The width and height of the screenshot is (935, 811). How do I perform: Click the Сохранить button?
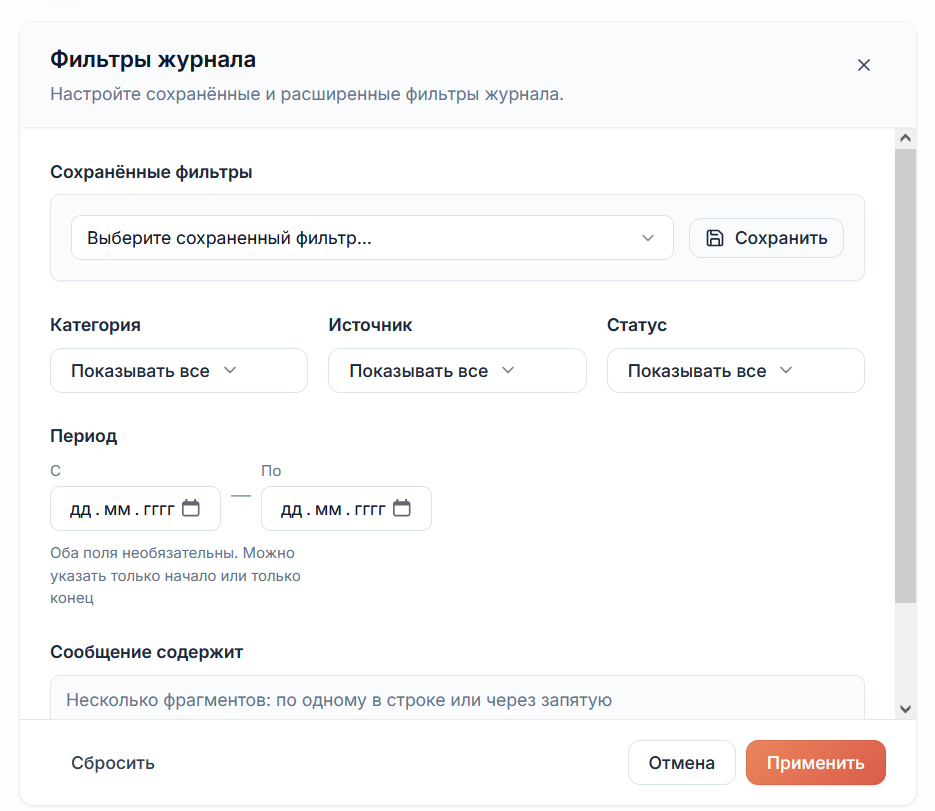coord(766,238)
